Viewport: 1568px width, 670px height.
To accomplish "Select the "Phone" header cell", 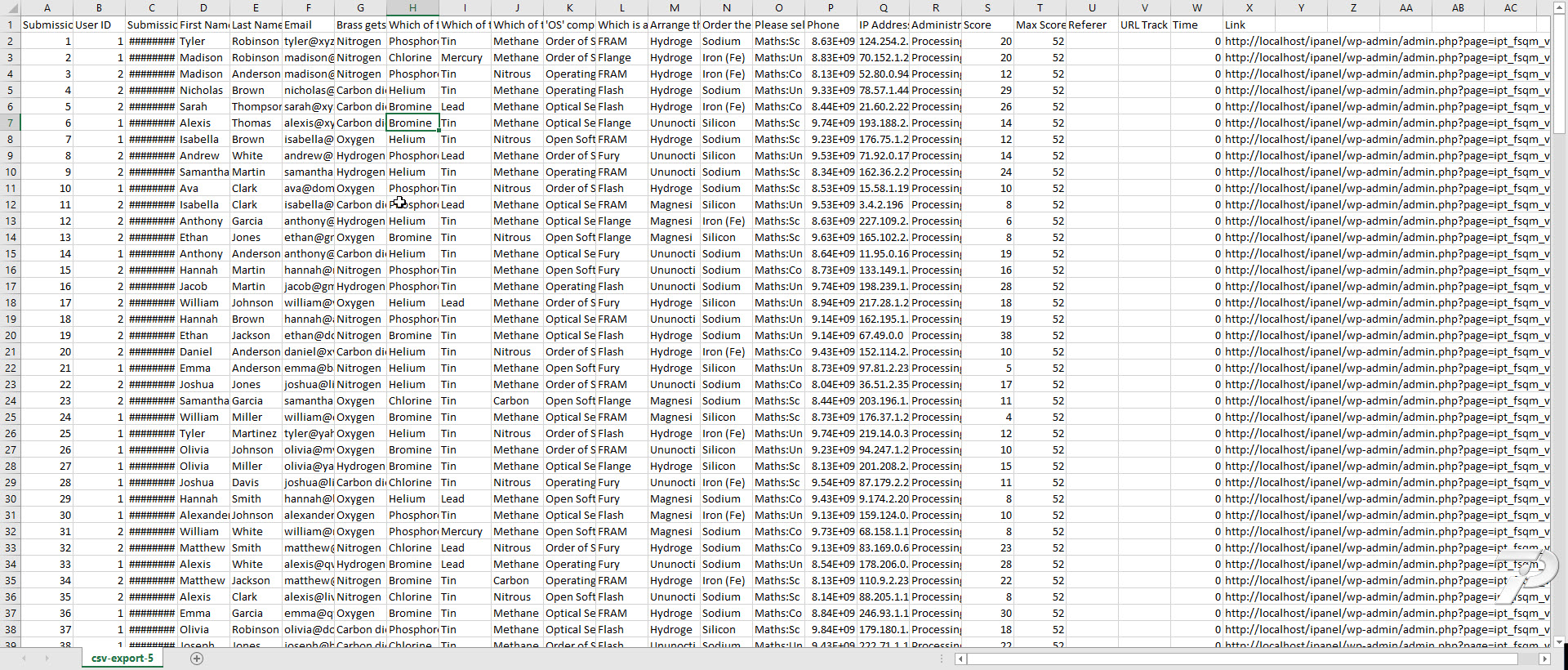I will 831,25.
